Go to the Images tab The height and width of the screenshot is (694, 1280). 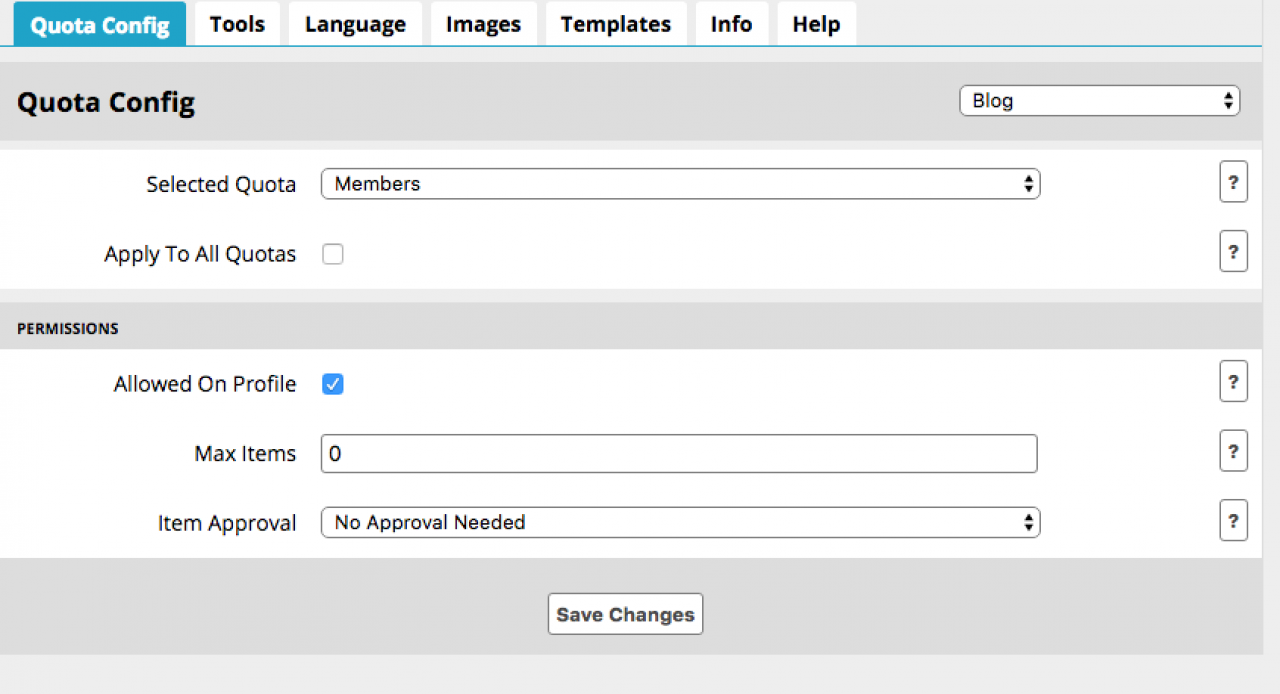click(x=483, y=24)
